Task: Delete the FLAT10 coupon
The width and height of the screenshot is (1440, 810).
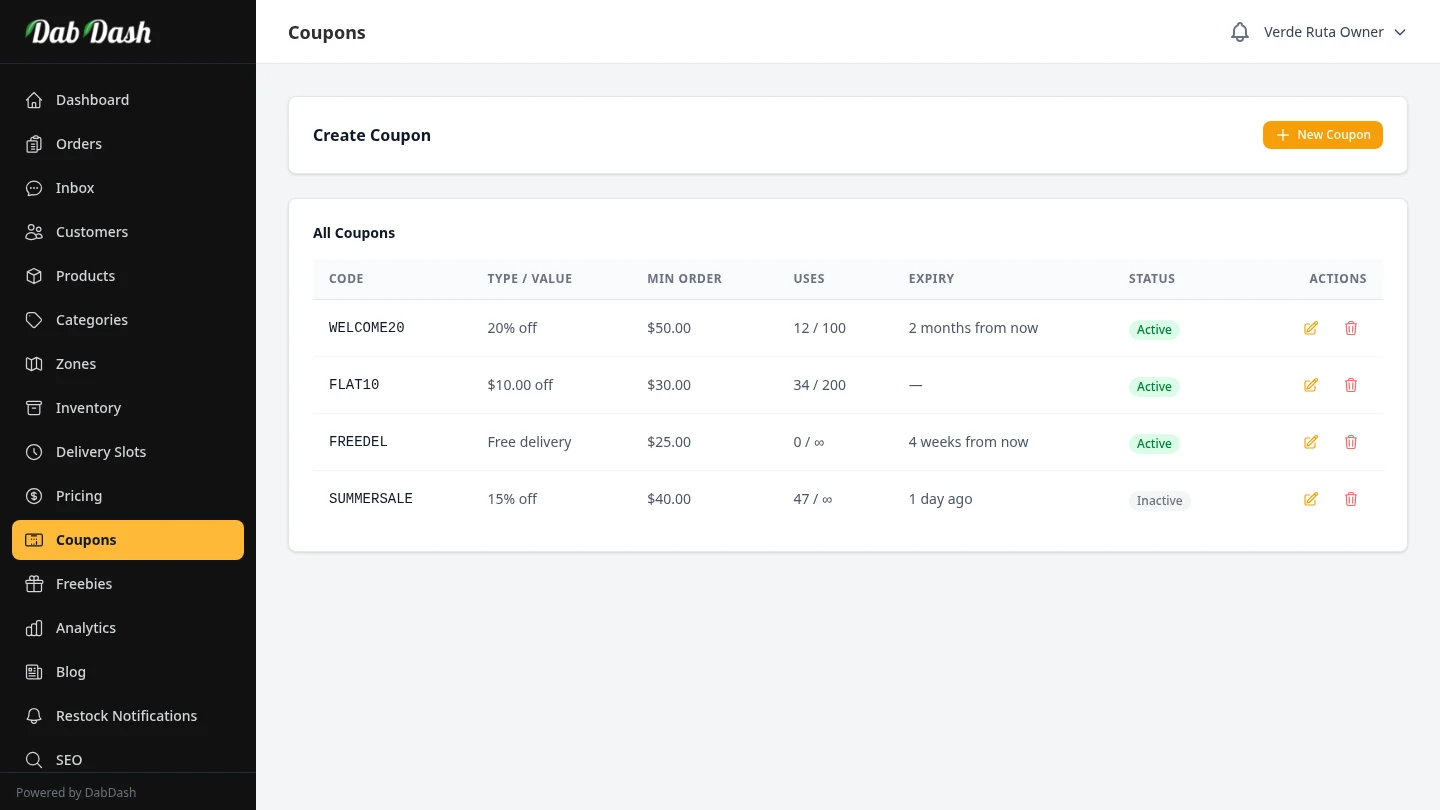Action: (1350, 385)
